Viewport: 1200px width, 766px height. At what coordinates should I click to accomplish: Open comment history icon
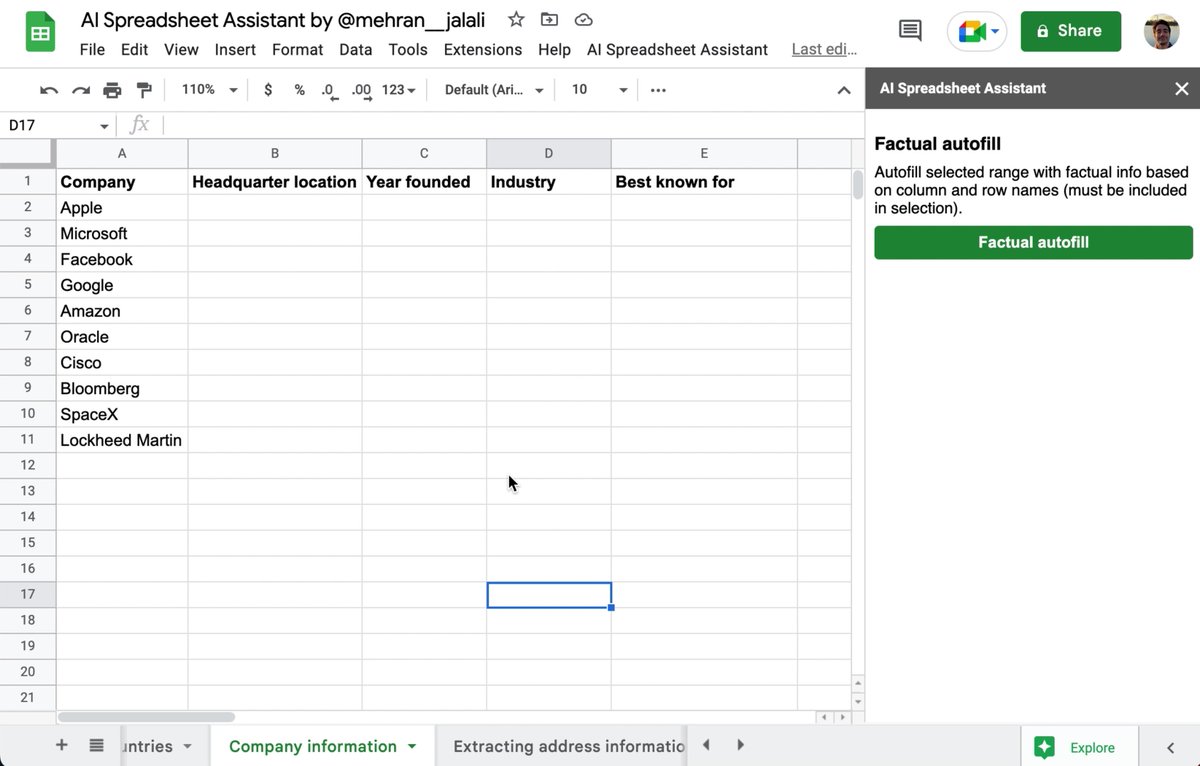(910, 31)
